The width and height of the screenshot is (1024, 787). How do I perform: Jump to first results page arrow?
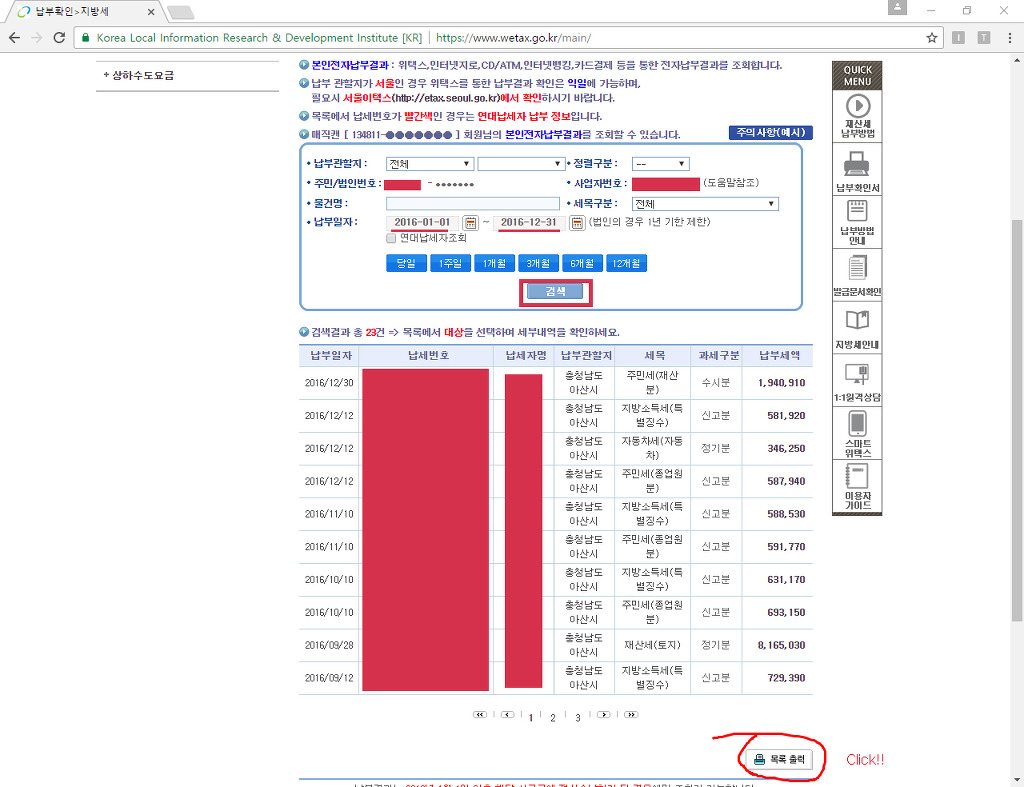pyautogui.click(x=480, y=715)
